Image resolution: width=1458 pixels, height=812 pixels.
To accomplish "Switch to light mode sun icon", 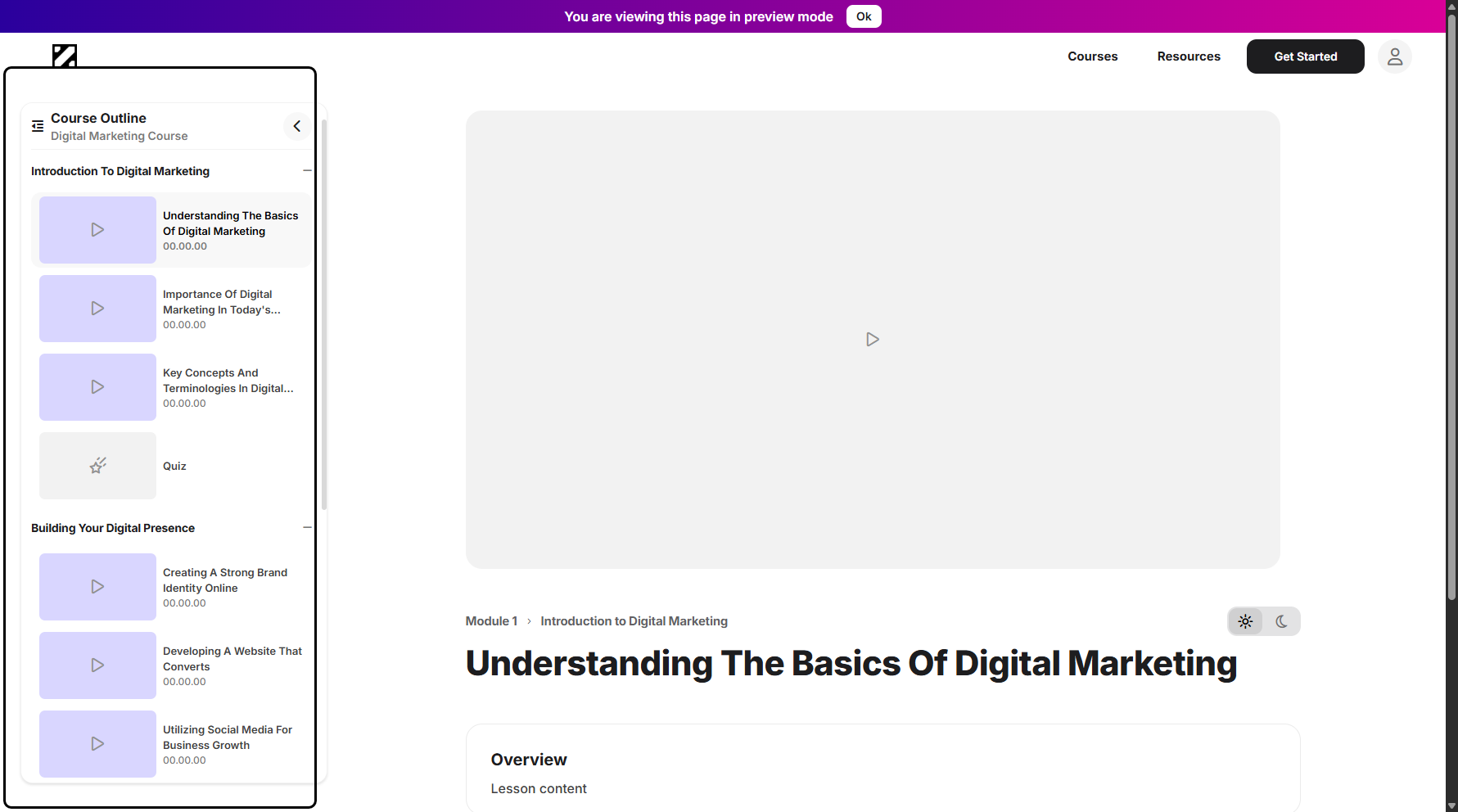I will [1245, 621].
